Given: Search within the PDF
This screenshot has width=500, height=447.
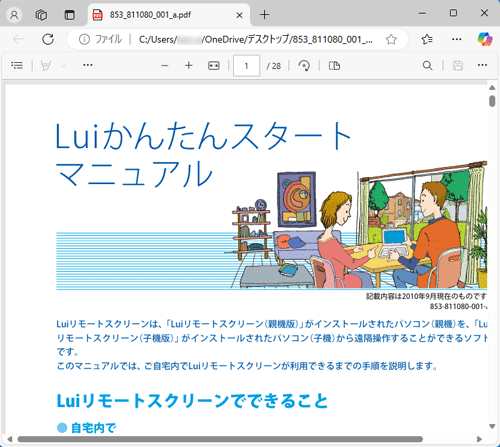Looking at the screenshot, I should point(427,65).
